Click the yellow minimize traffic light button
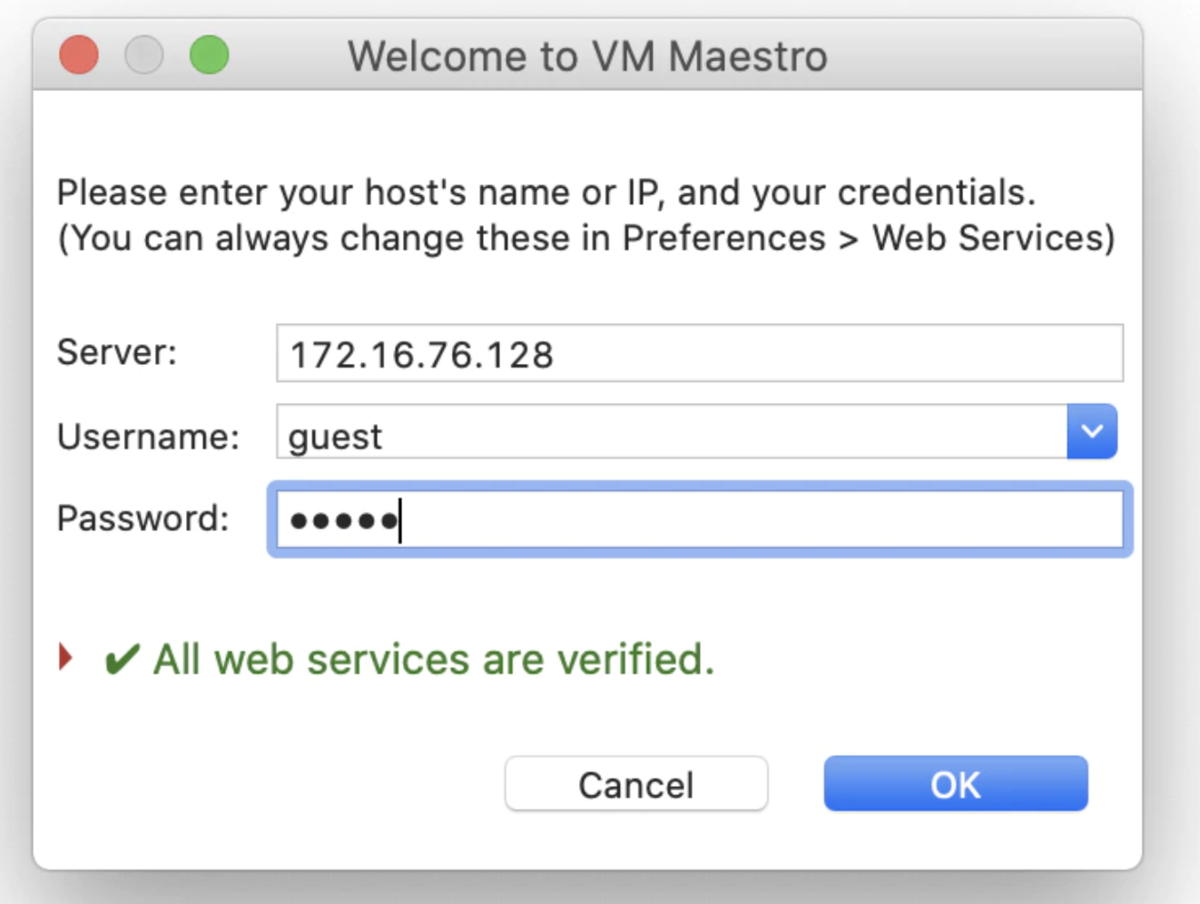The image size is (1200, 904). [x=144, y=56]
